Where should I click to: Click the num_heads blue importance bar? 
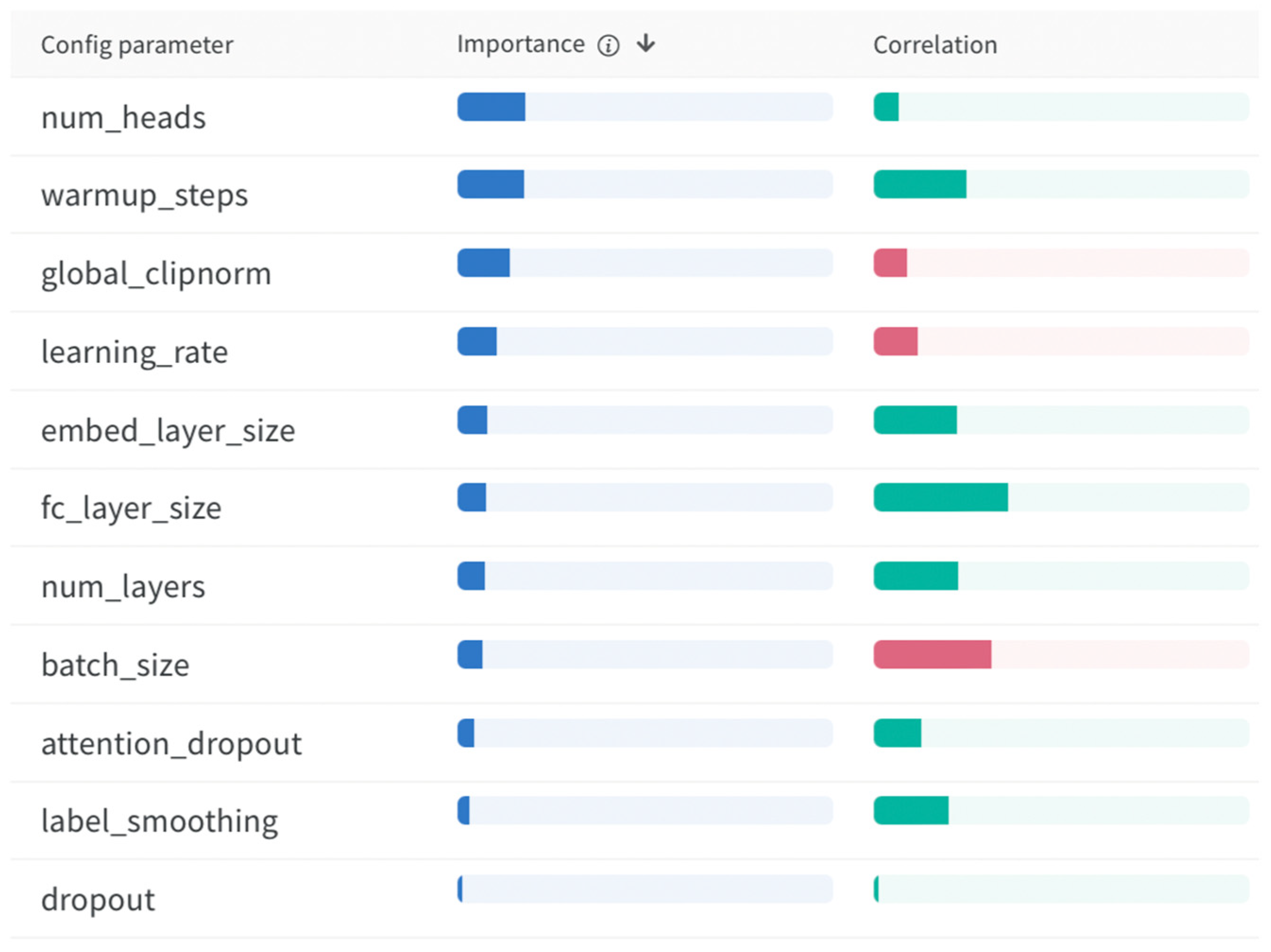click(491, 107)
